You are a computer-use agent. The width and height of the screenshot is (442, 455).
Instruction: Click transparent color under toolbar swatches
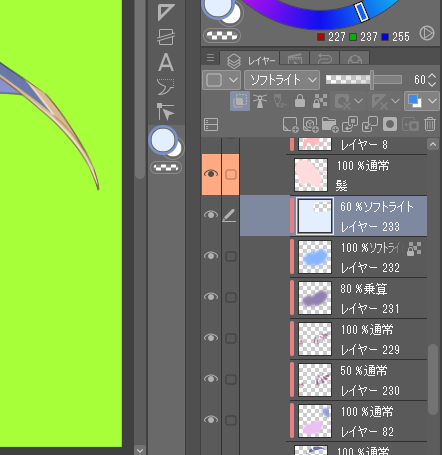[x=166, y=168]
